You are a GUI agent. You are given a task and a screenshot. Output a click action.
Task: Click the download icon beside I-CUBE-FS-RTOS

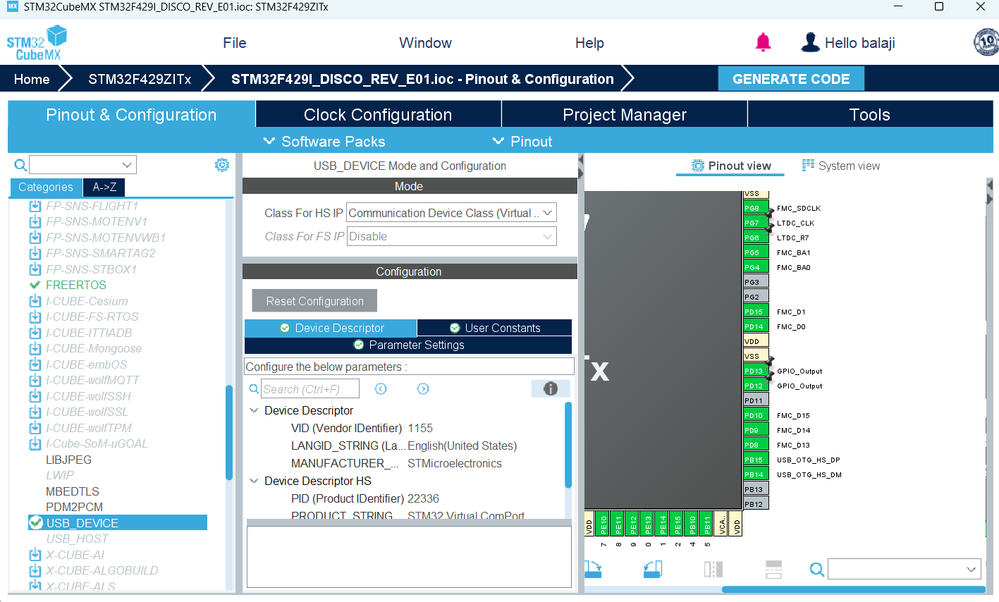pyautogui.click(x=35, y=317)
